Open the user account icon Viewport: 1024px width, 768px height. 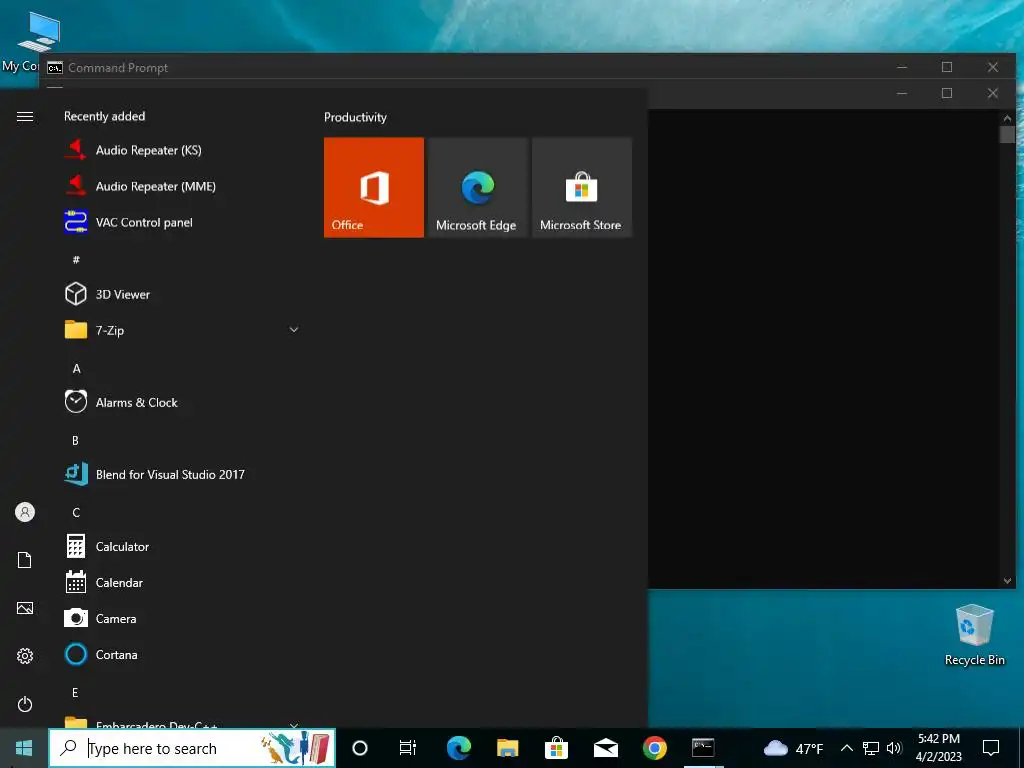coord(25,512)
